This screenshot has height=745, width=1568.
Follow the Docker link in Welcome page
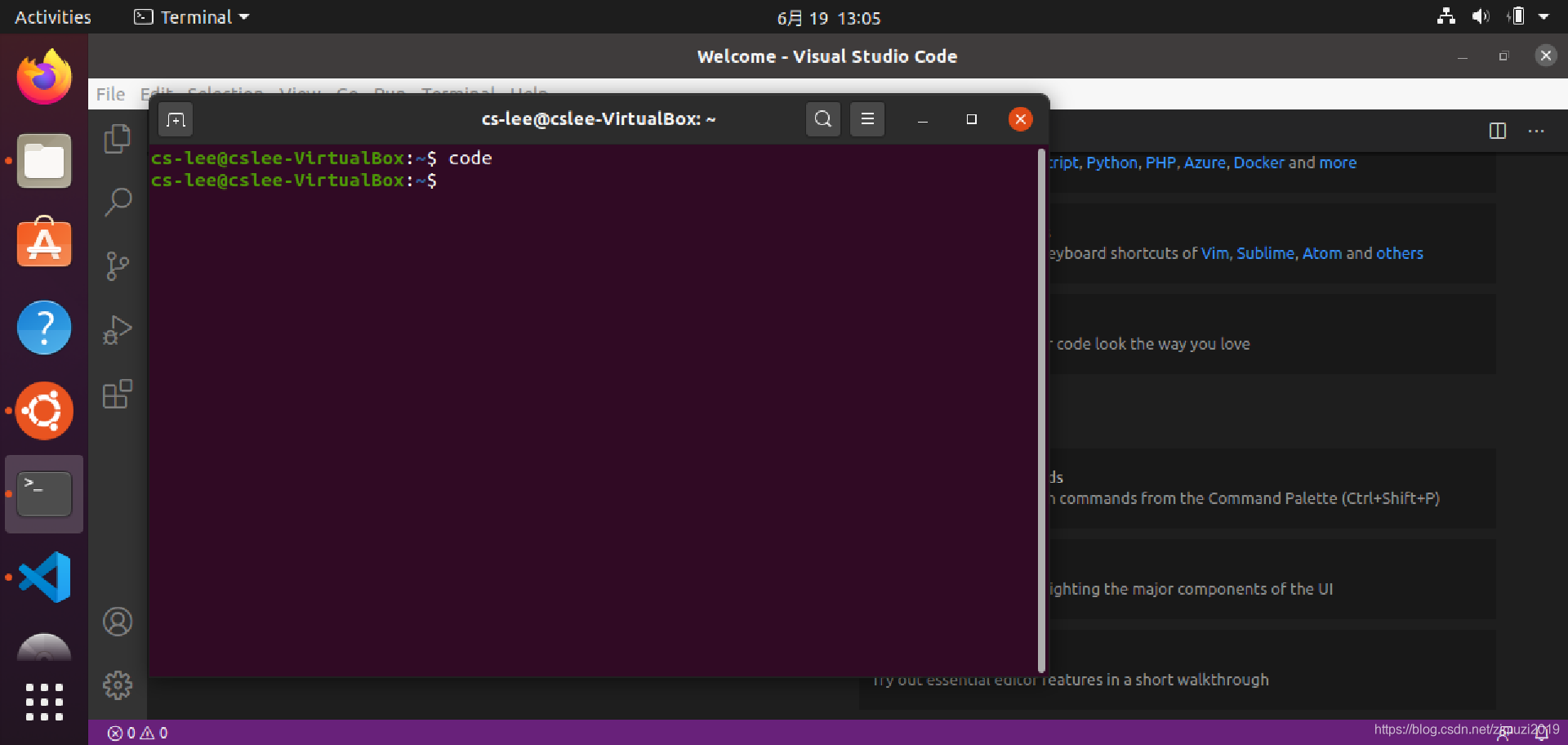(1258, 163)
